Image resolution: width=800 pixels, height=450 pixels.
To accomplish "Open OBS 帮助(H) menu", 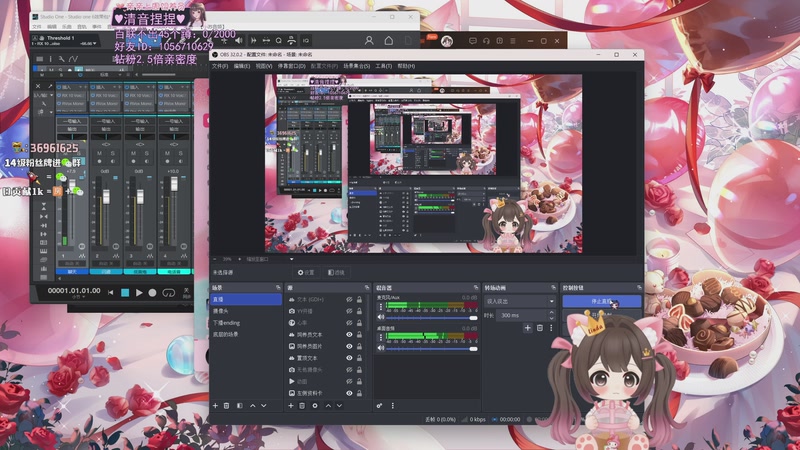I will click(406, 66).
